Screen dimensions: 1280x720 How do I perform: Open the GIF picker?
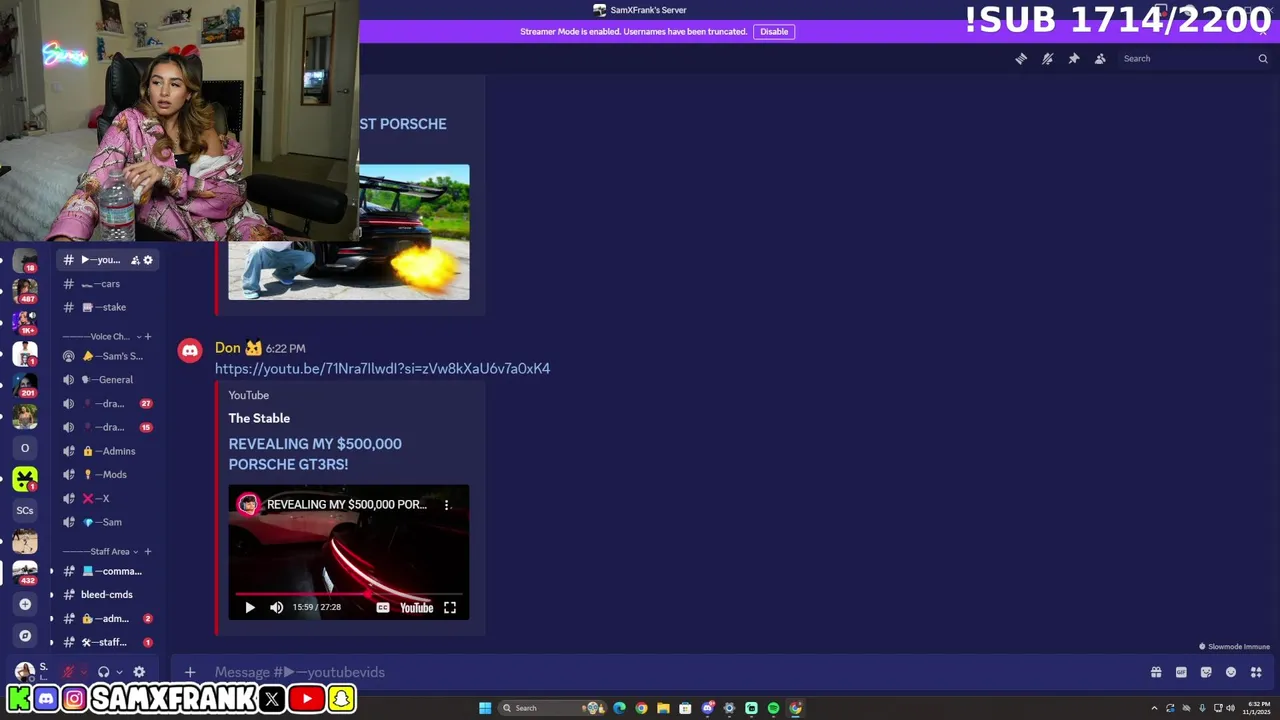point(1181,672)
